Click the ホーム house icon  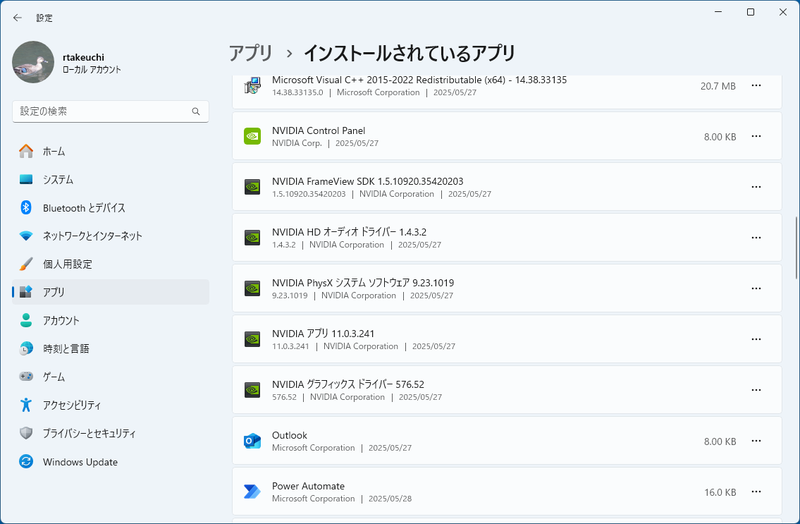point(26,151)
